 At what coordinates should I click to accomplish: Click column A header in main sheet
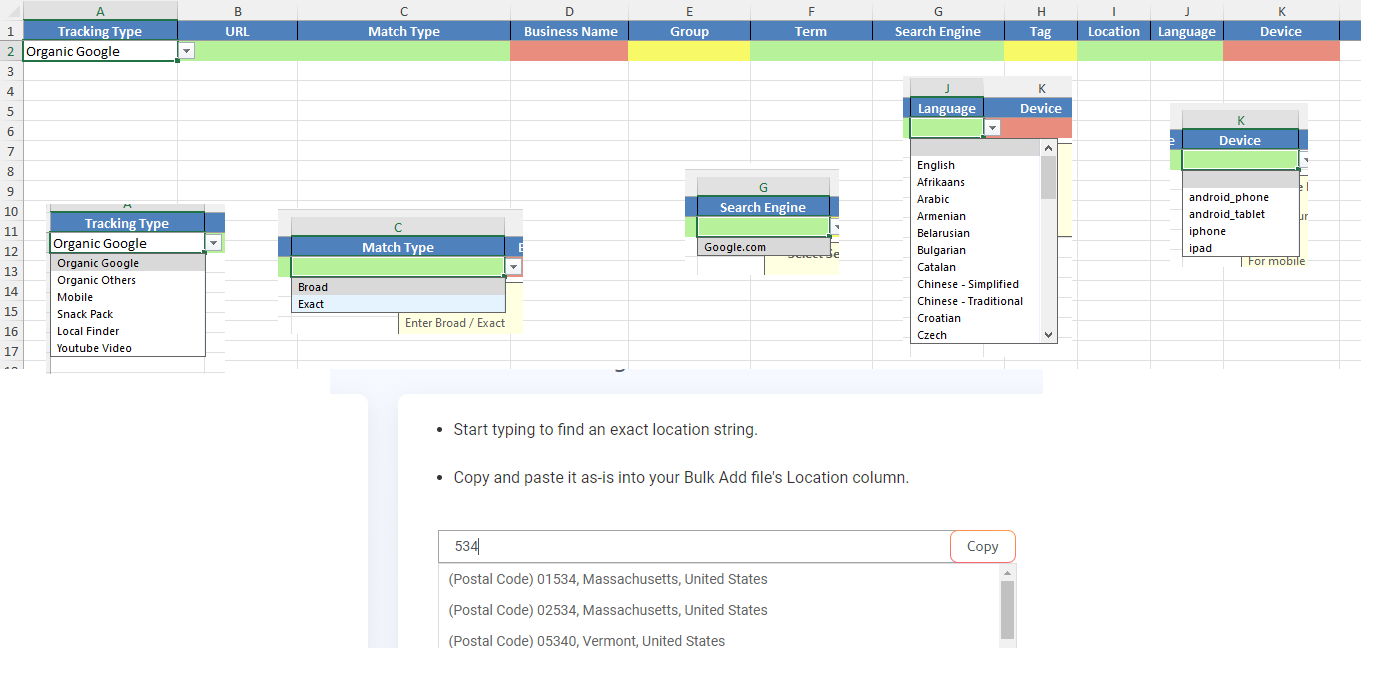coord(100,10)
